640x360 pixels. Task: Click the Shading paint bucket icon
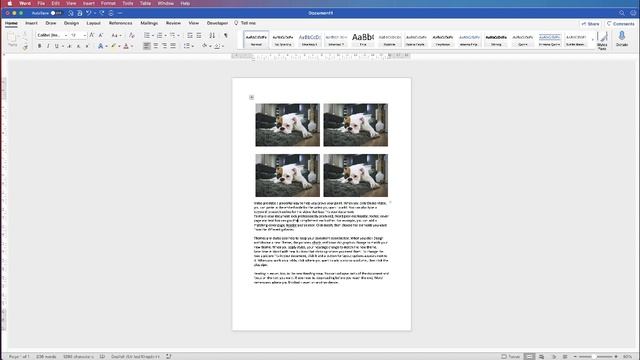204,46
